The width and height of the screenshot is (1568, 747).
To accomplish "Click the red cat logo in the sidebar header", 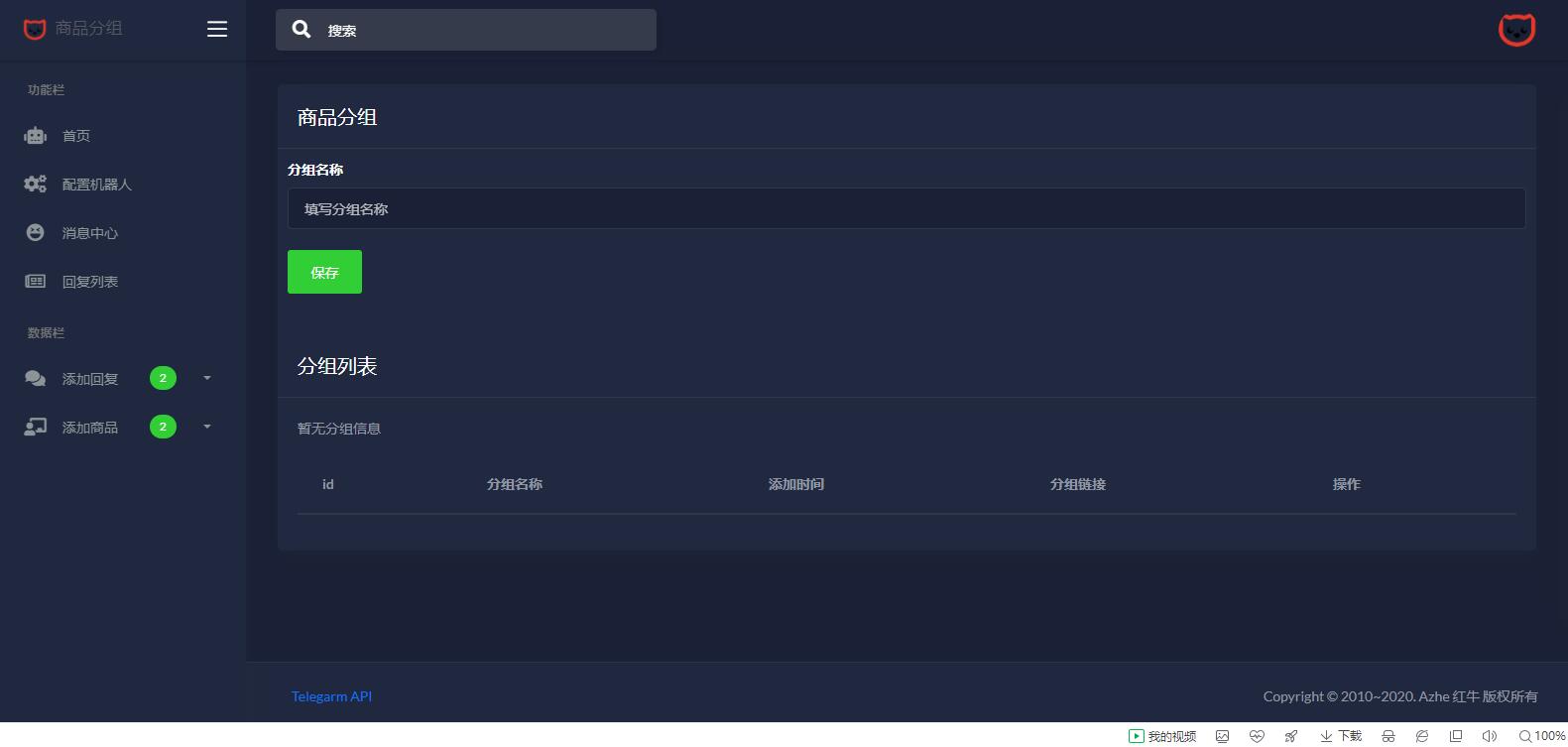I will click(35, 30).
